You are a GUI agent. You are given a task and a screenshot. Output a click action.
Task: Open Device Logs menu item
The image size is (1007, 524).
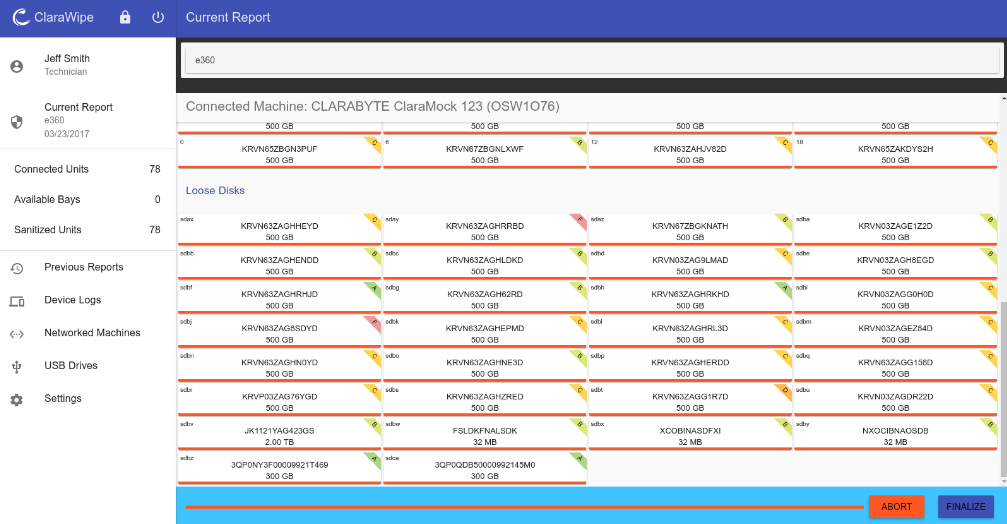point(88,300)
